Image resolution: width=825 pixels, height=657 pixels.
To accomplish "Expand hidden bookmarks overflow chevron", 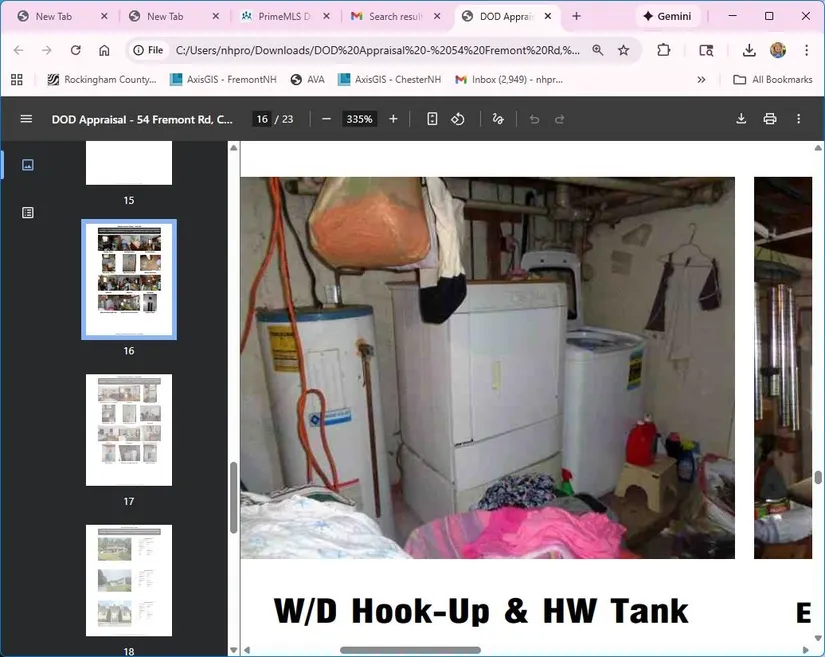I will coord(701,80).
